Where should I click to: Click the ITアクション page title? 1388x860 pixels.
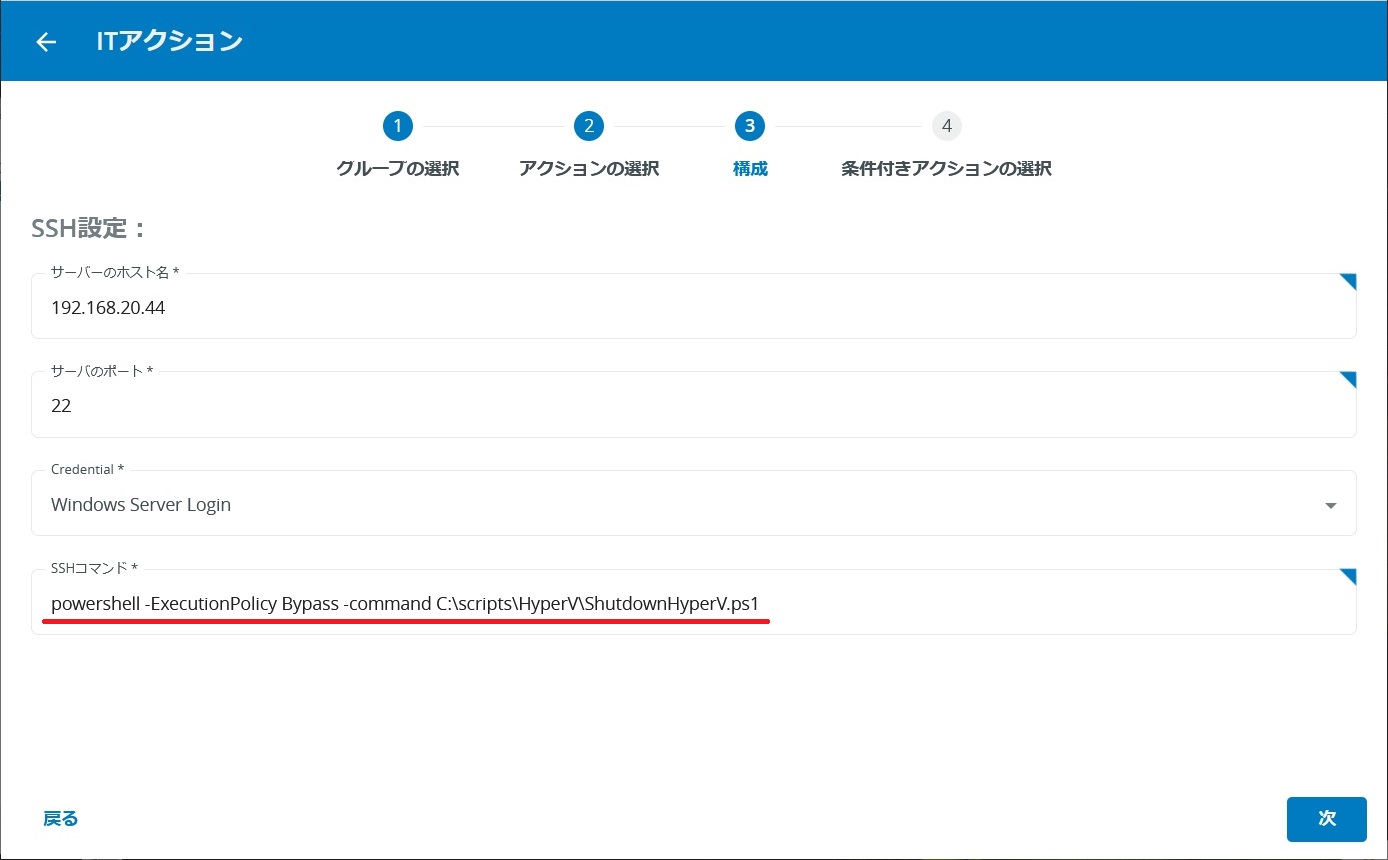coord(169,41)
